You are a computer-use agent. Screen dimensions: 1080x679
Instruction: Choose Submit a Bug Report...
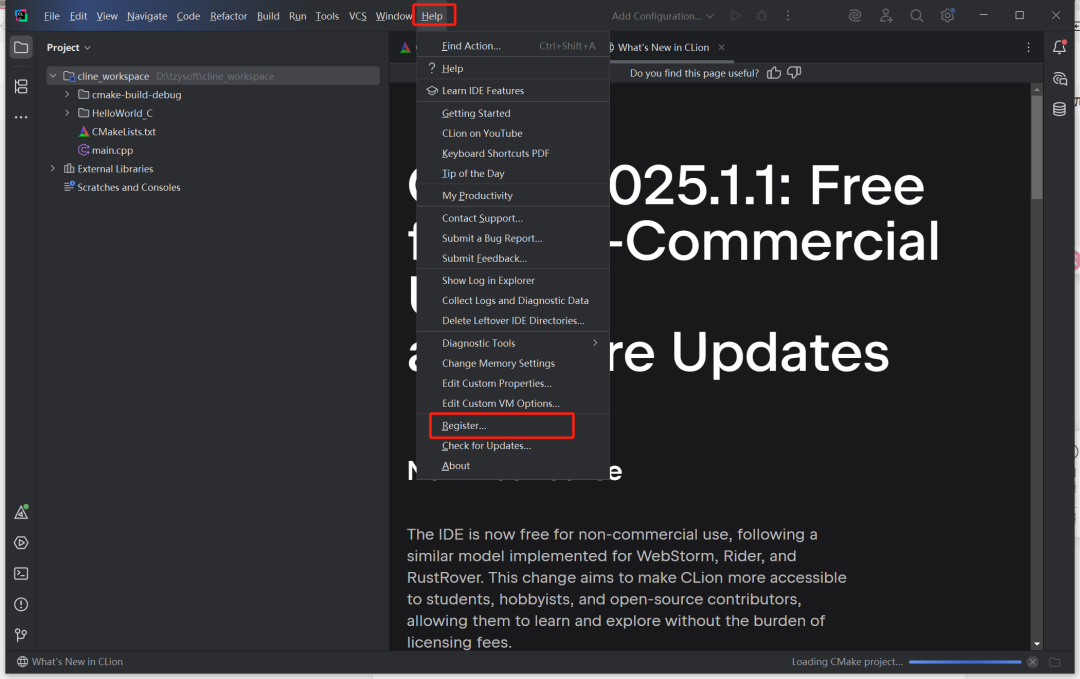[x=512, y=238]
